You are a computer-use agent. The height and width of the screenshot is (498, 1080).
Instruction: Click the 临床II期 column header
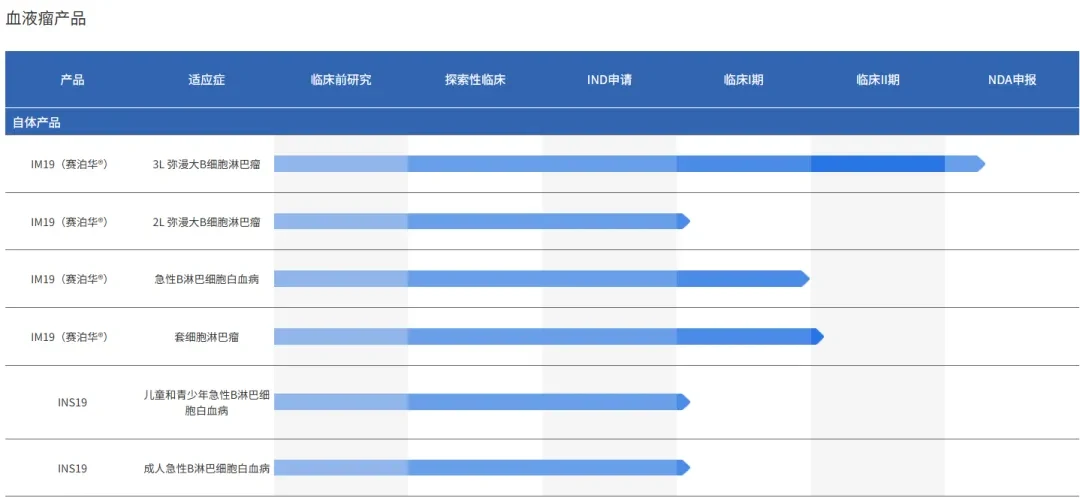pyautogui.click(x=878, y=80)
